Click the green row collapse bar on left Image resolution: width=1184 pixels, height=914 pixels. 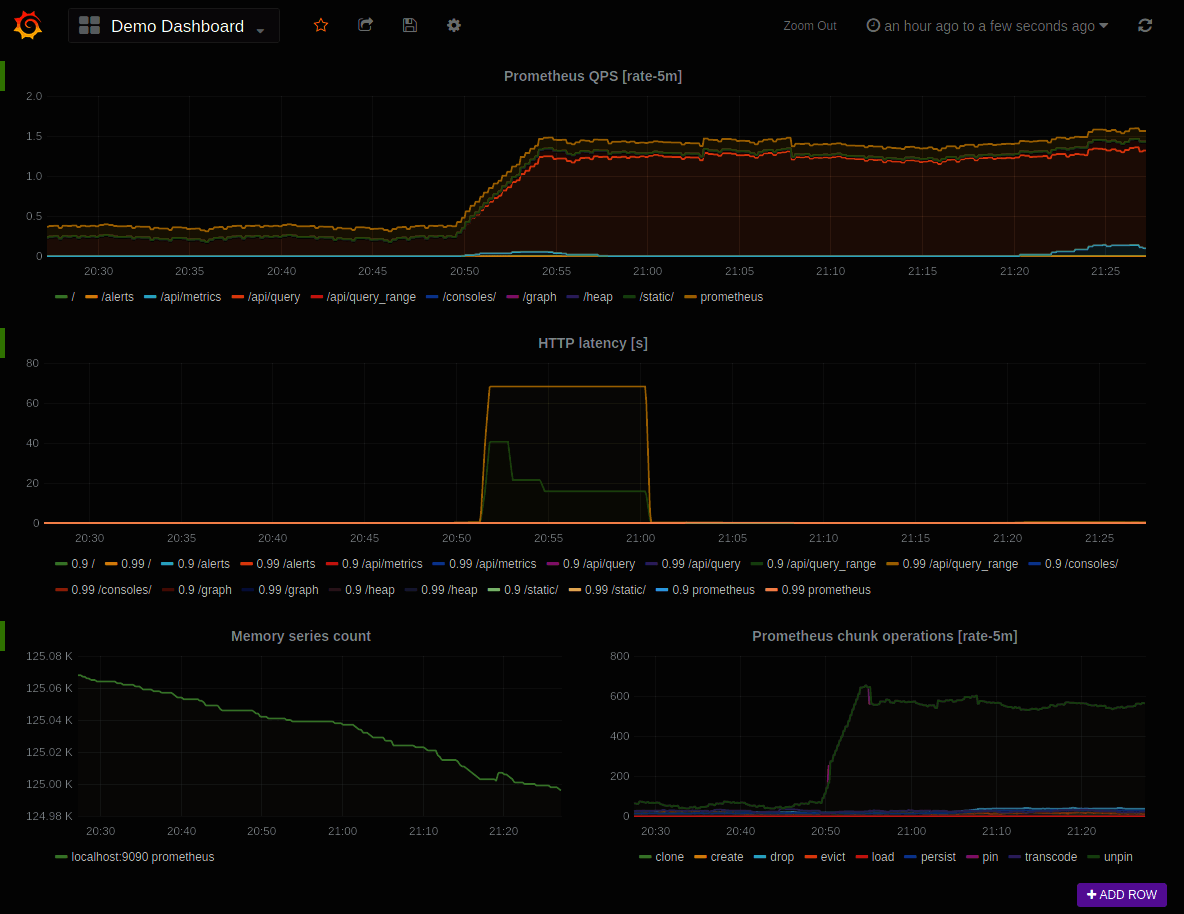pyautogui.click(x=3, y=75)
